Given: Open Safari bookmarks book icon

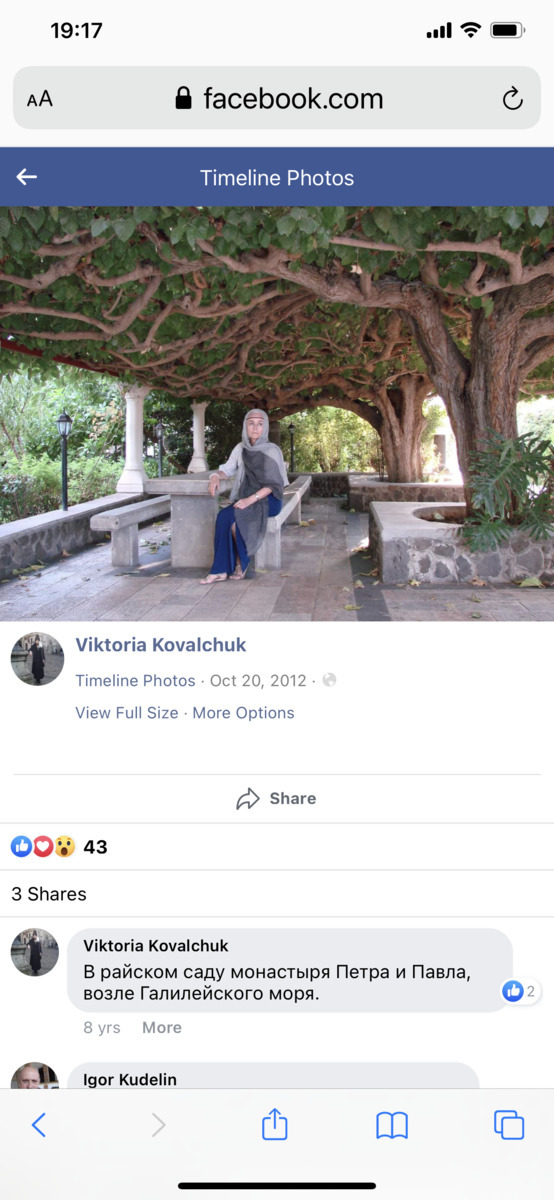Looking at the screenshot, I should coord(392,1126).
